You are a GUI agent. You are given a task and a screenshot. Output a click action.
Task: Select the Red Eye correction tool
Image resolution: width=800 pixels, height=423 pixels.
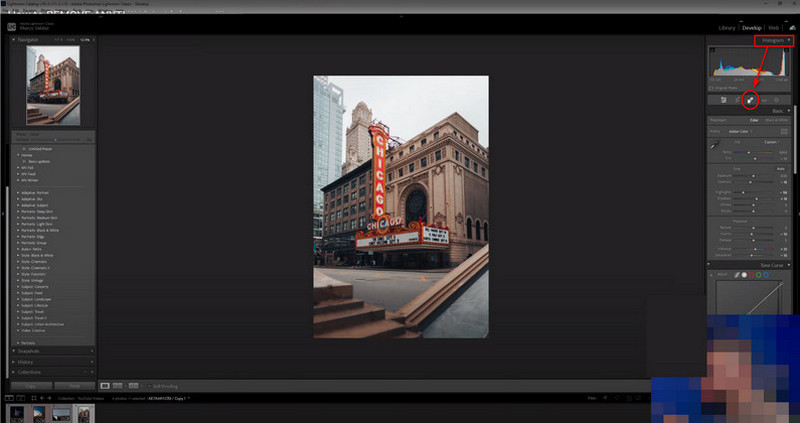[x=764, y=101]
